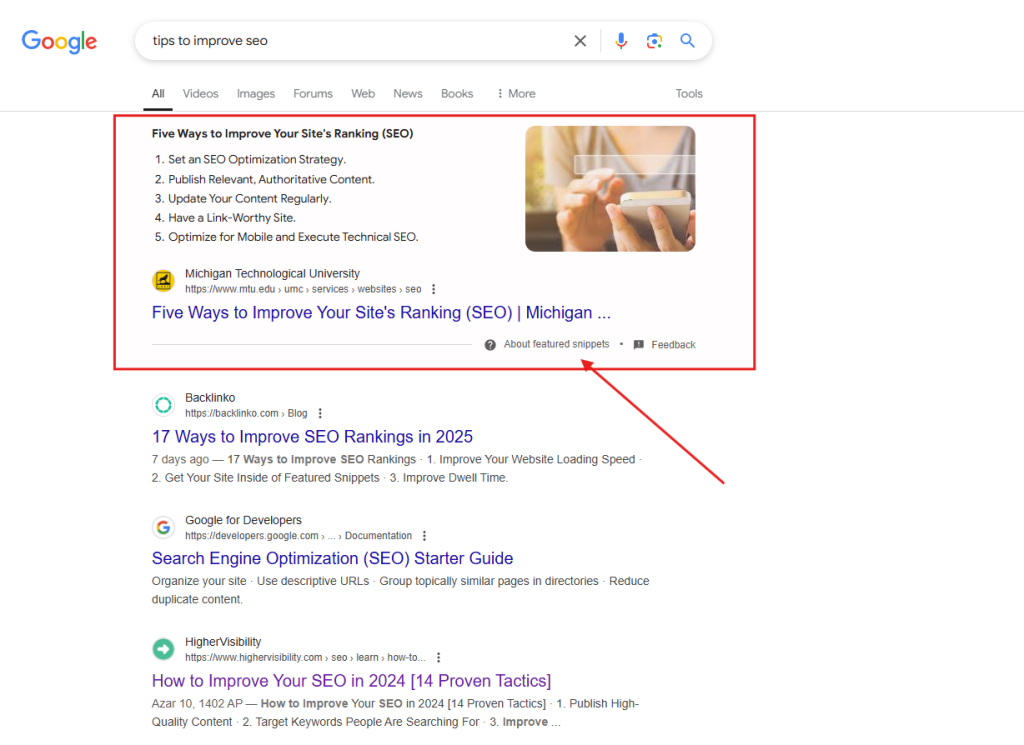Open 'Five Ways to Improve Your Site's Ranking (SEO) | Michigan' link
This screenshot has height=745, width=1024.
[x=381, y=313]
